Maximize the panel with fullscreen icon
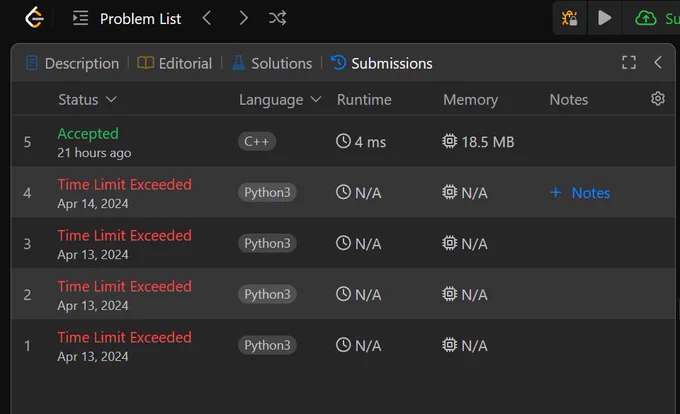The width and height of the screenshot is (680, 414). pyautogui.click(x=629, y=62)
